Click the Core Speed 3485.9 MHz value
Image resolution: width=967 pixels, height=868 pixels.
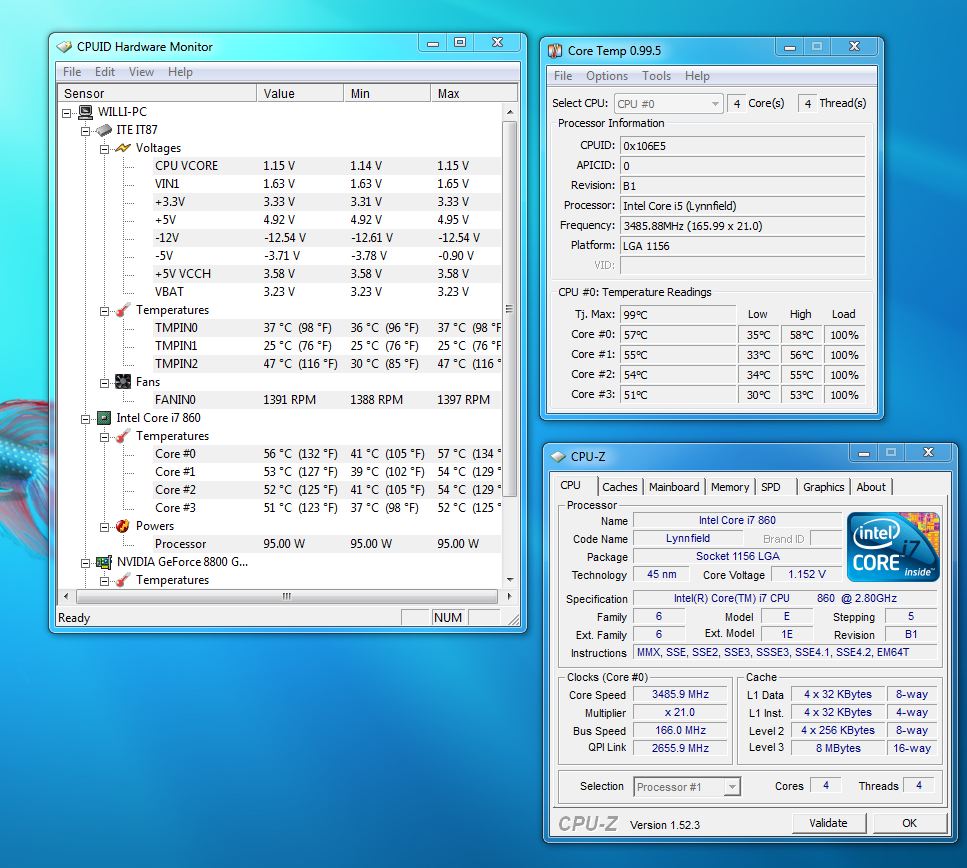click(680, 694)
